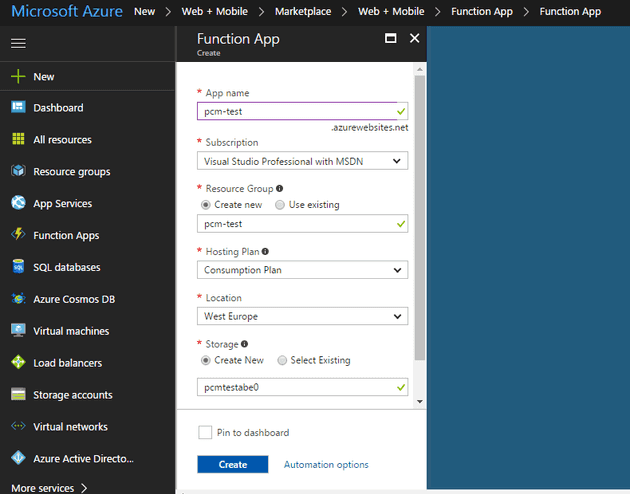Click the App name input field
Viewport: 630px width, 494px height.
pos(303,111)
